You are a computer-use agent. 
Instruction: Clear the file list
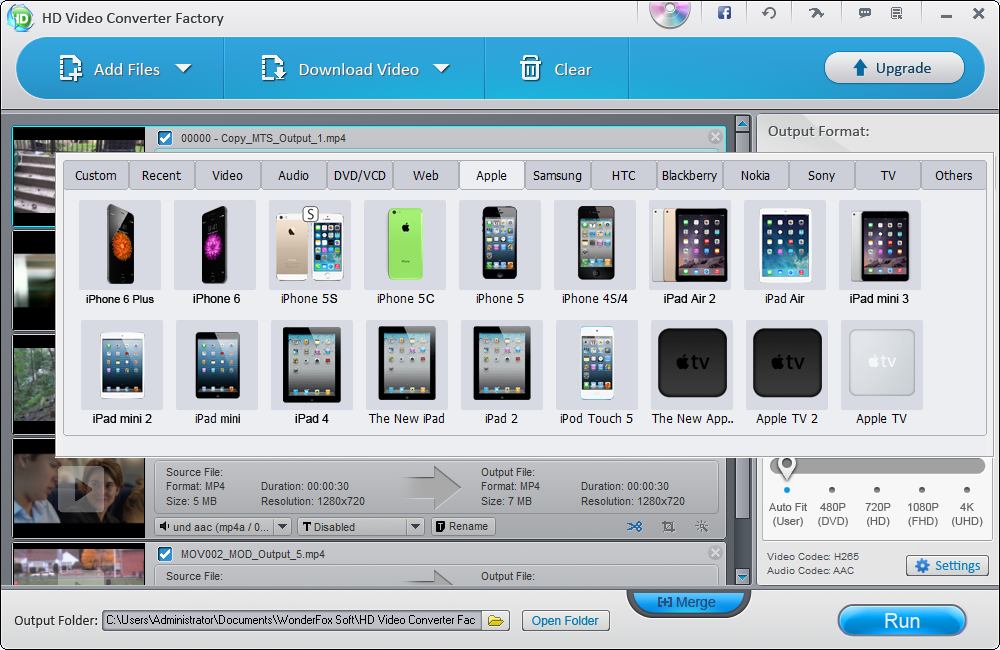tap(556, 69)
